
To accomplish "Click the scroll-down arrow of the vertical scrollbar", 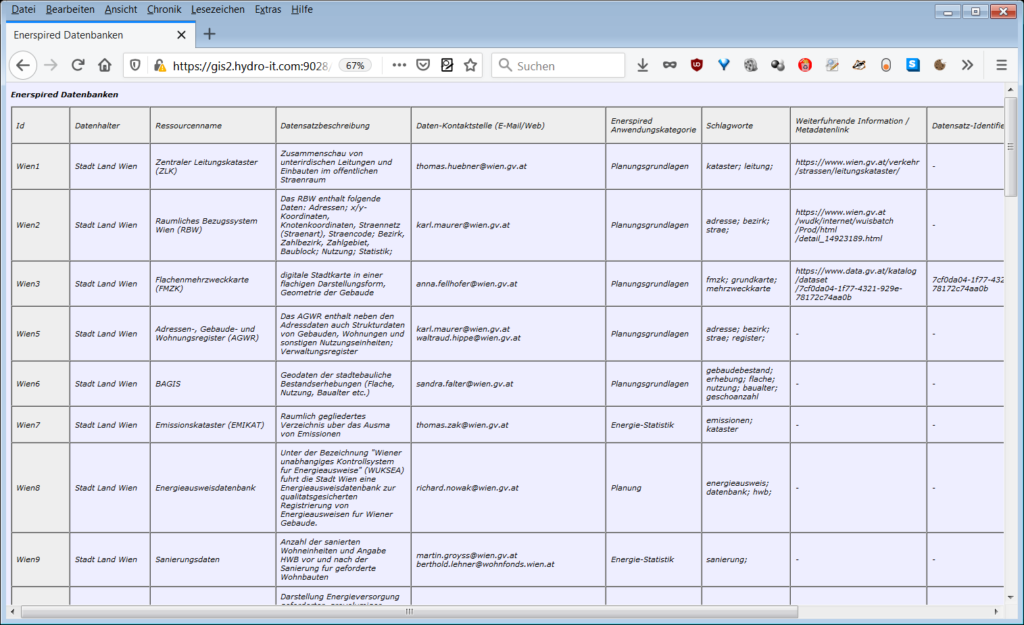I will pyautogui.click(x=1010, y=597).
